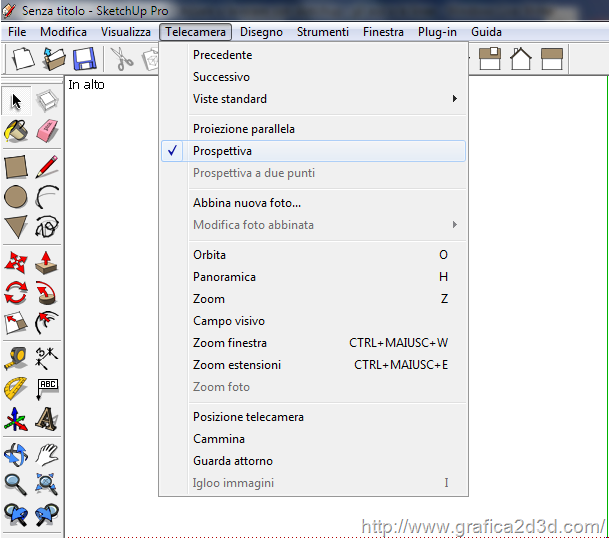
Task: Open the Disegno menu
Action: click(261, 32)
